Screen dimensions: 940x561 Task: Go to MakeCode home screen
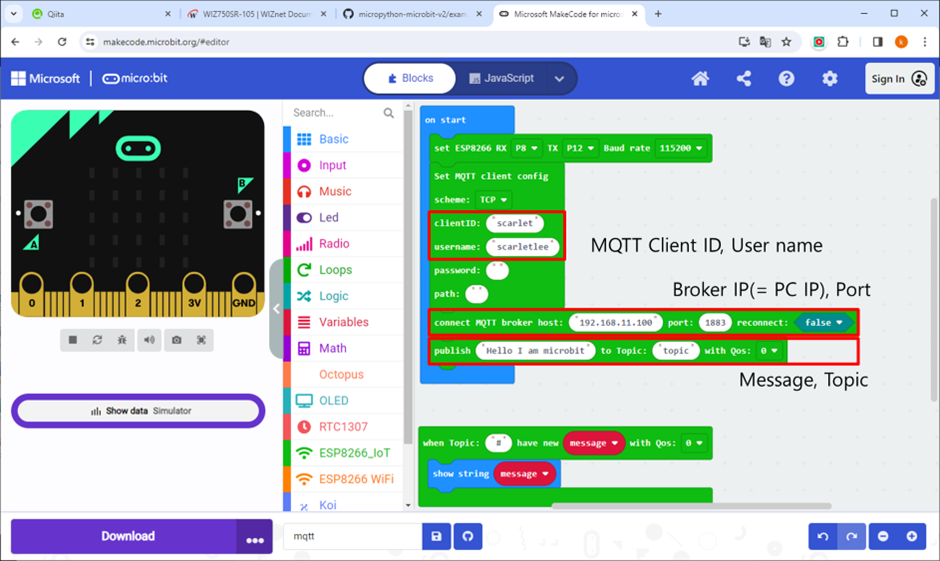click(x=700, y=79)
